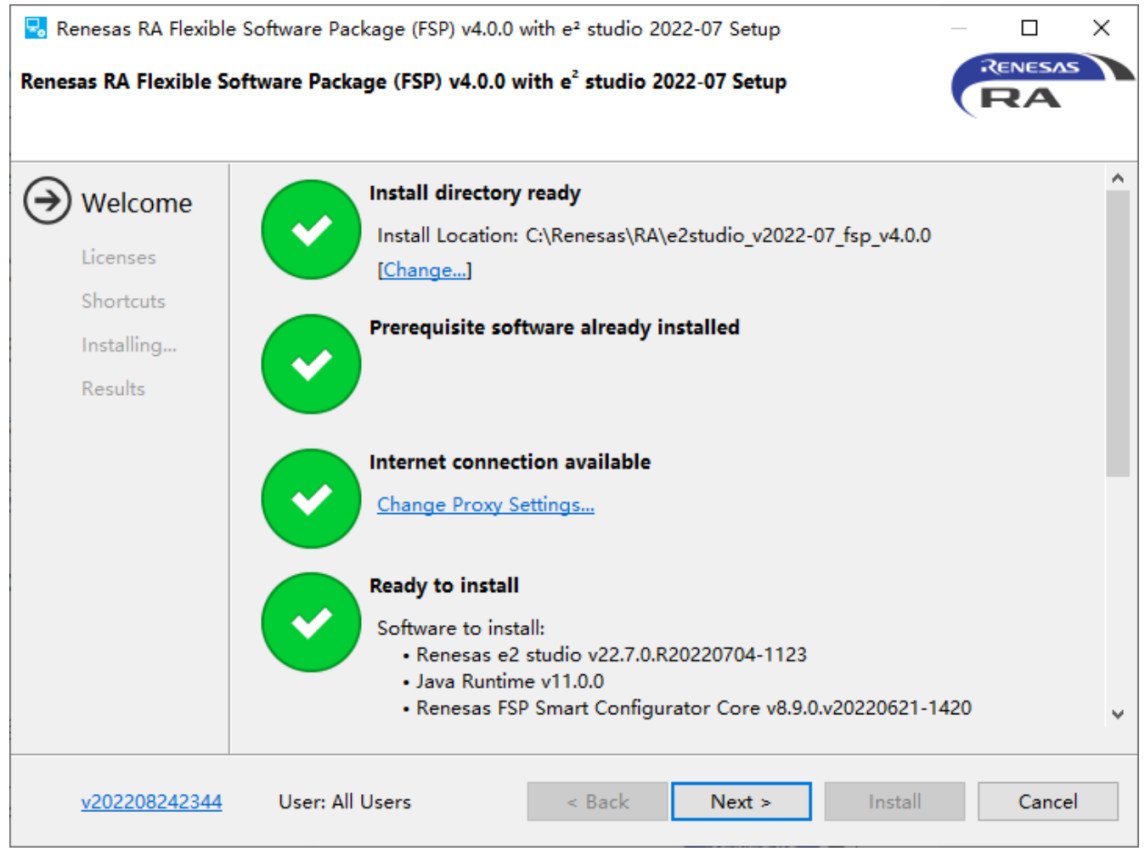
Task: Click the bold setup title header text
Action: tap(403, 81)
